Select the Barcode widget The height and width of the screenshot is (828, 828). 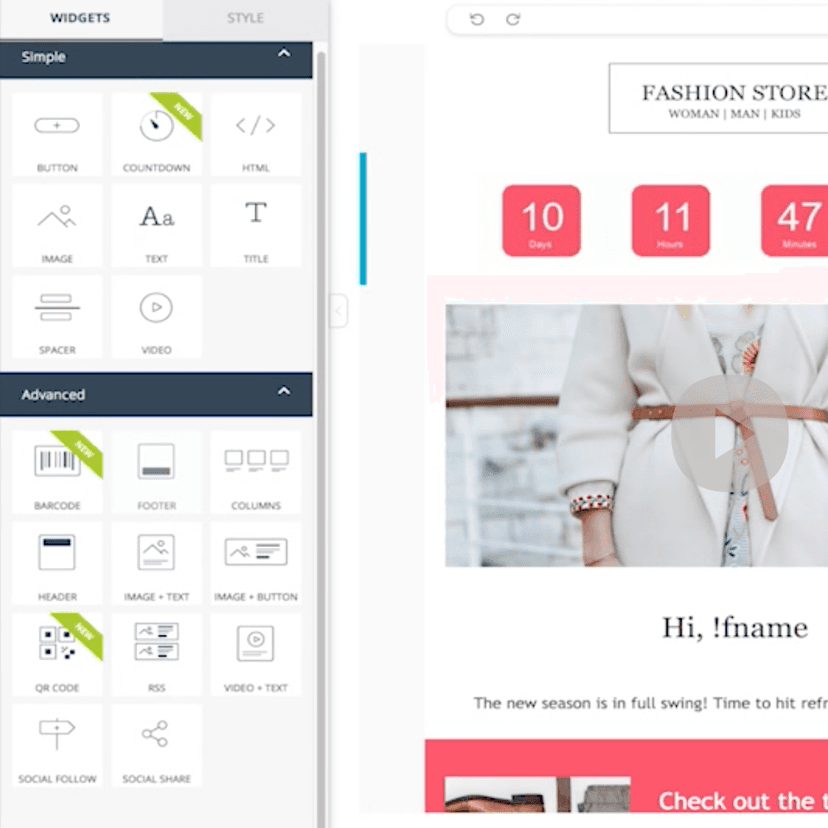tap(57, 470)
